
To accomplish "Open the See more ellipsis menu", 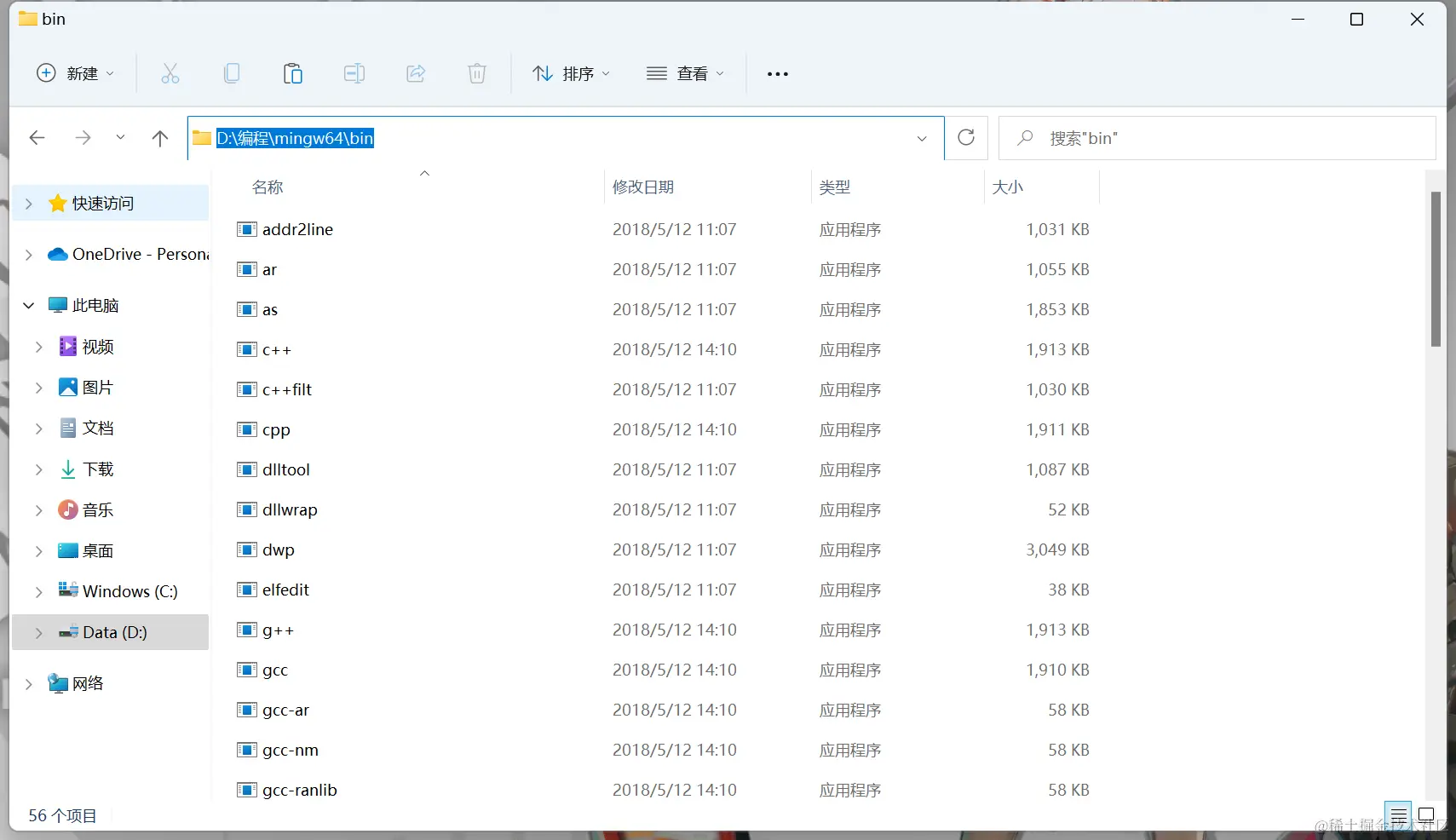I will [777, 74].
